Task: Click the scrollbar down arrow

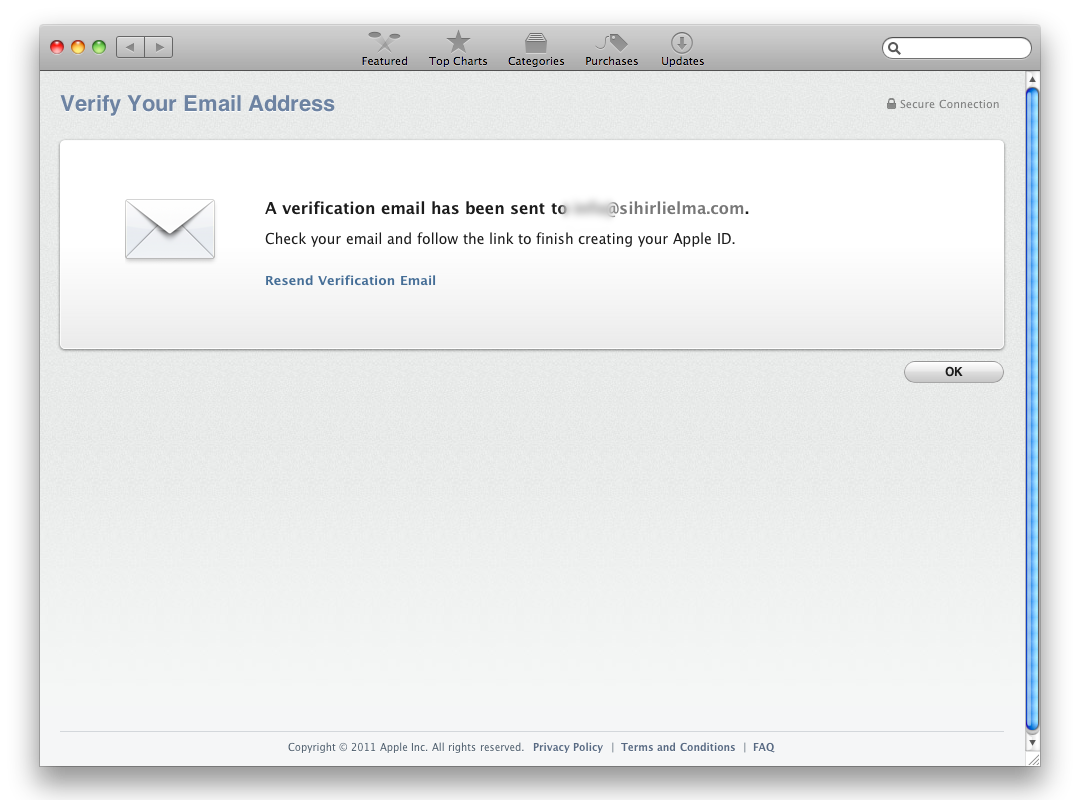Action: click(1032, 743)
